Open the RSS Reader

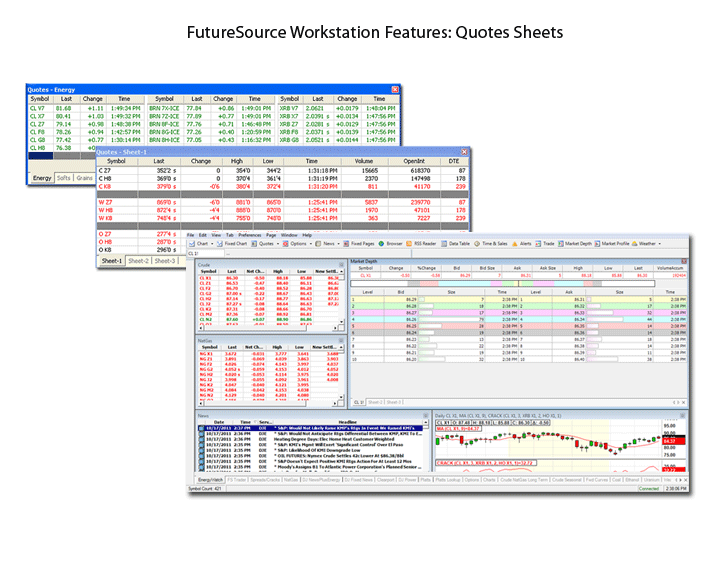tap(422, 243)
